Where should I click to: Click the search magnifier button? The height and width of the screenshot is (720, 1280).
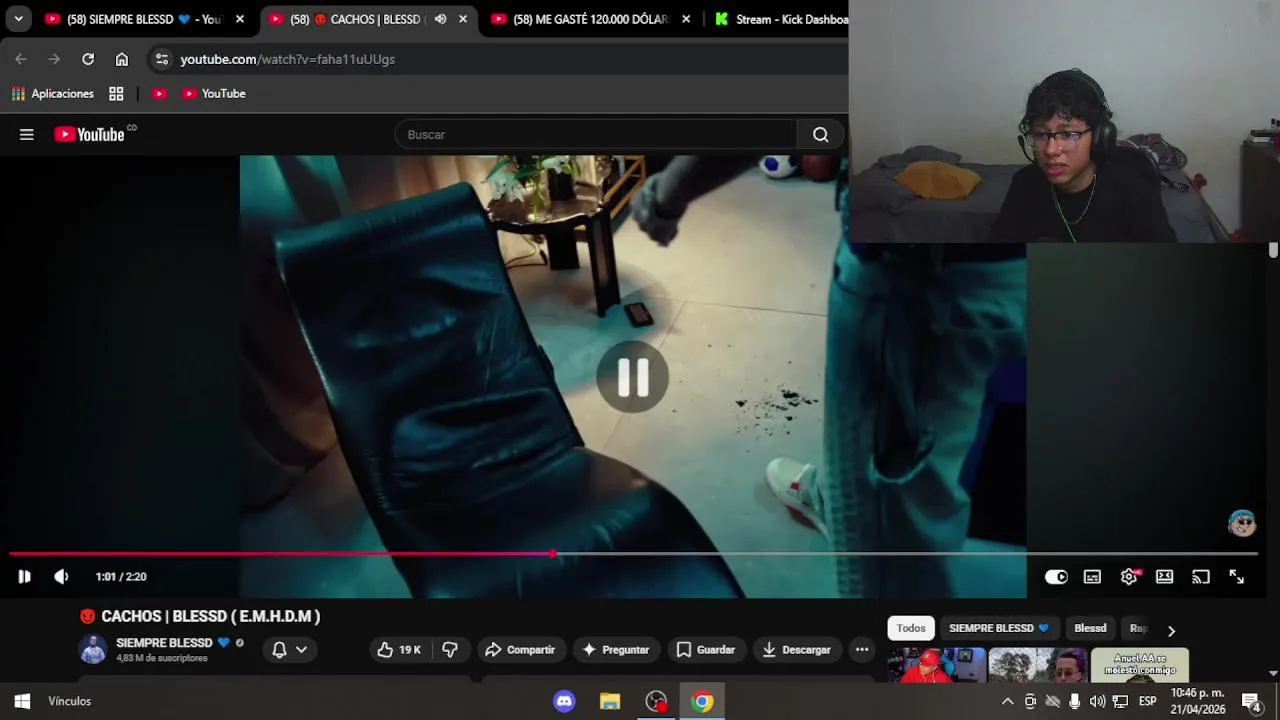(x=821, y=134)
